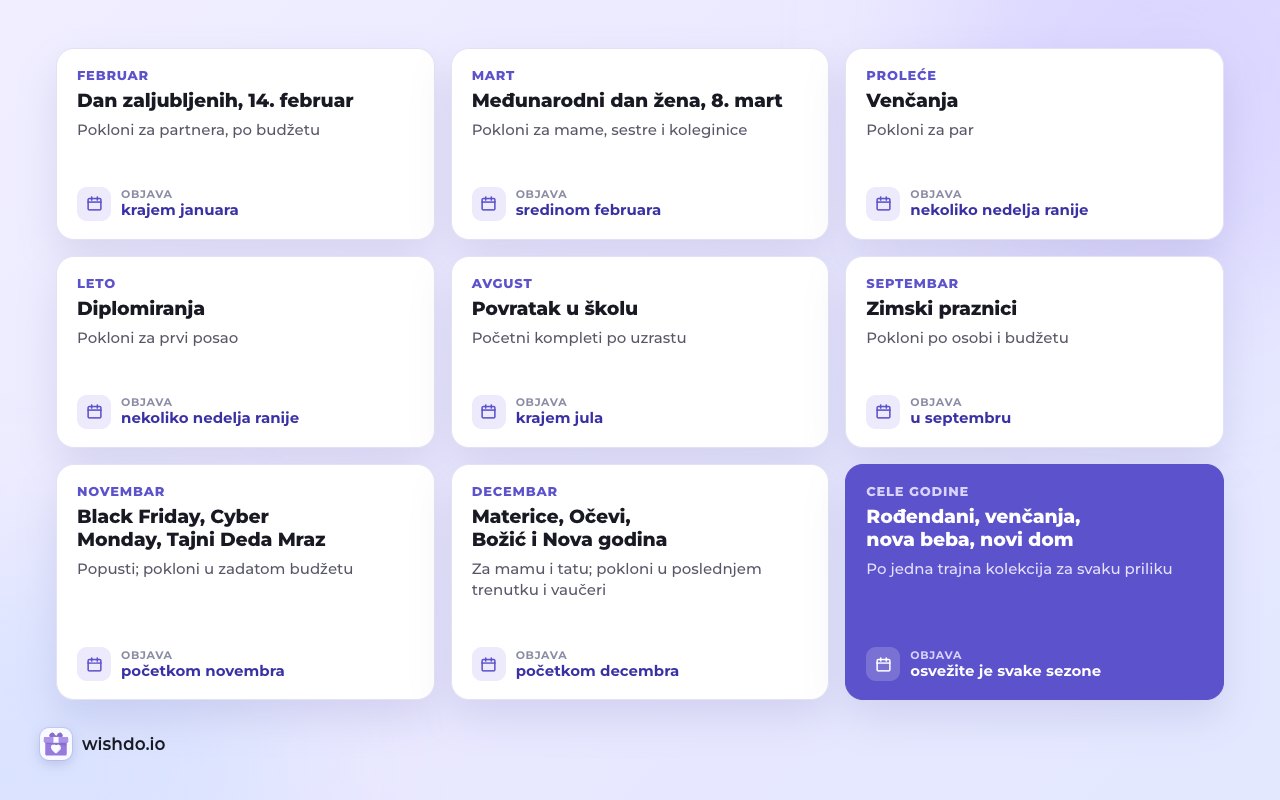The height and width of the screenshot is (800, 1280).
Task: Click the 'Diplomiranja' card title
Action: [141, 309]
